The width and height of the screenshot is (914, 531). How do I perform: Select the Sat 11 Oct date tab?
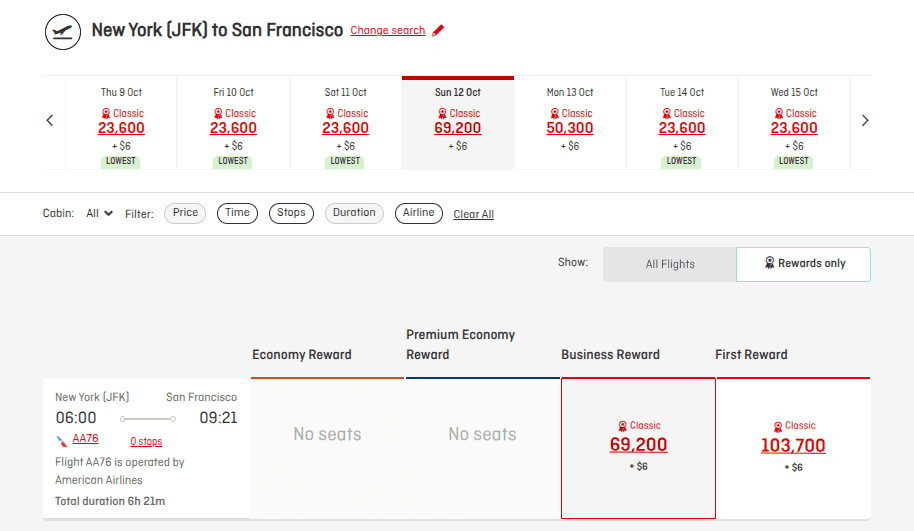coord(346,124)
